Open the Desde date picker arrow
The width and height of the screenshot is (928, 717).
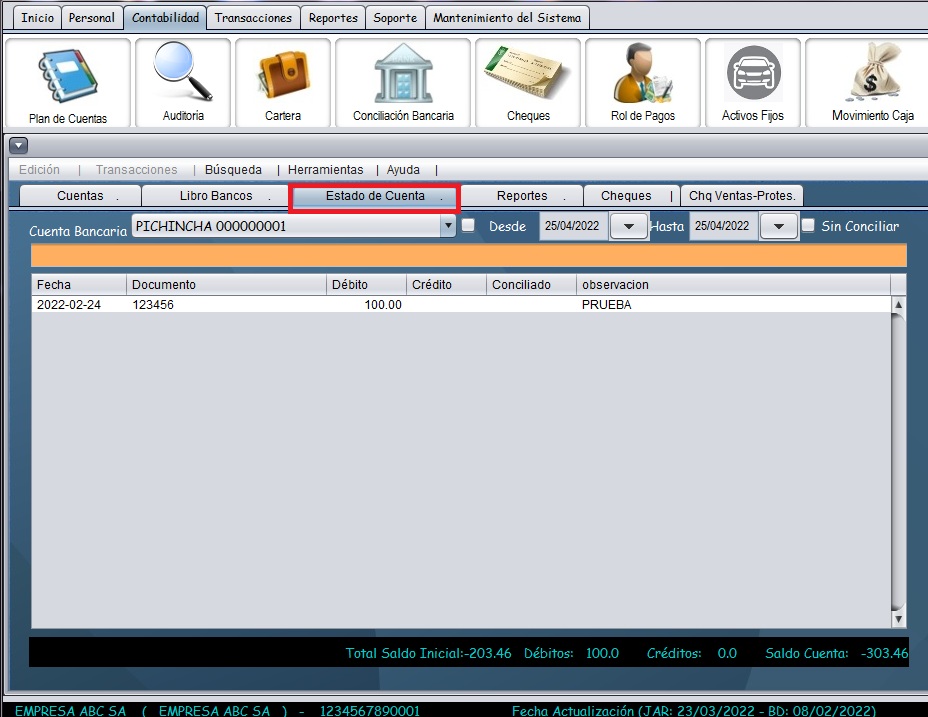coord(628,226)
